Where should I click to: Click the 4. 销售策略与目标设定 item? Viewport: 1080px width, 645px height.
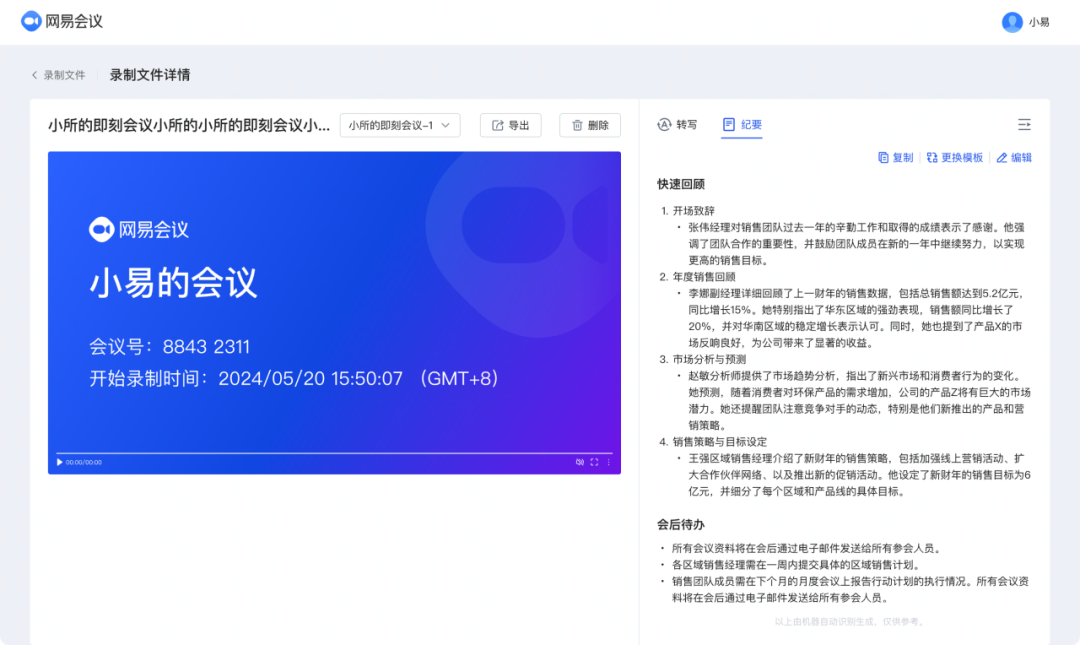point(713,442)
